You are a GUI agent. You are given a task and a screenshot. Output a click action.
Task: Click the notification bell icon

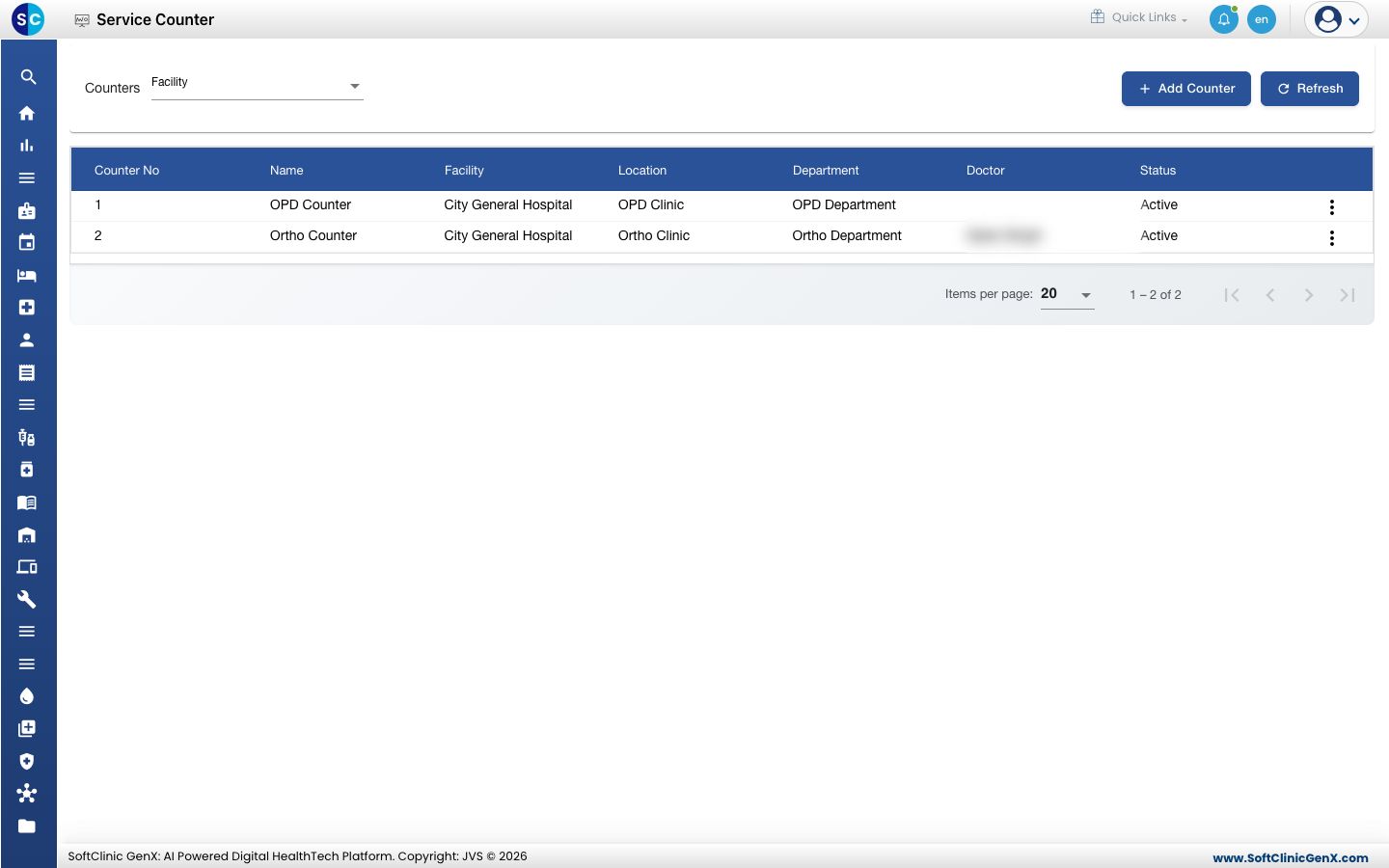(x=1224, y=19)
